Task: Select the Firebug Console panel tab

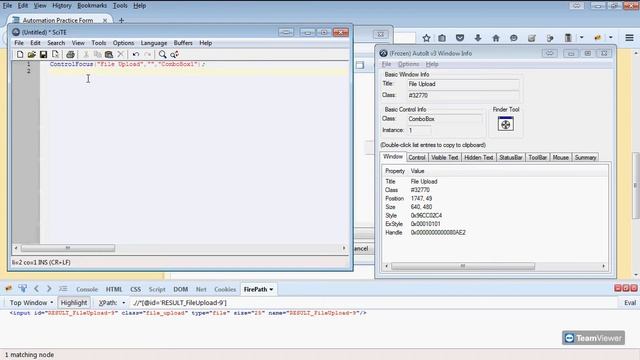Action: tap(87, 289)
